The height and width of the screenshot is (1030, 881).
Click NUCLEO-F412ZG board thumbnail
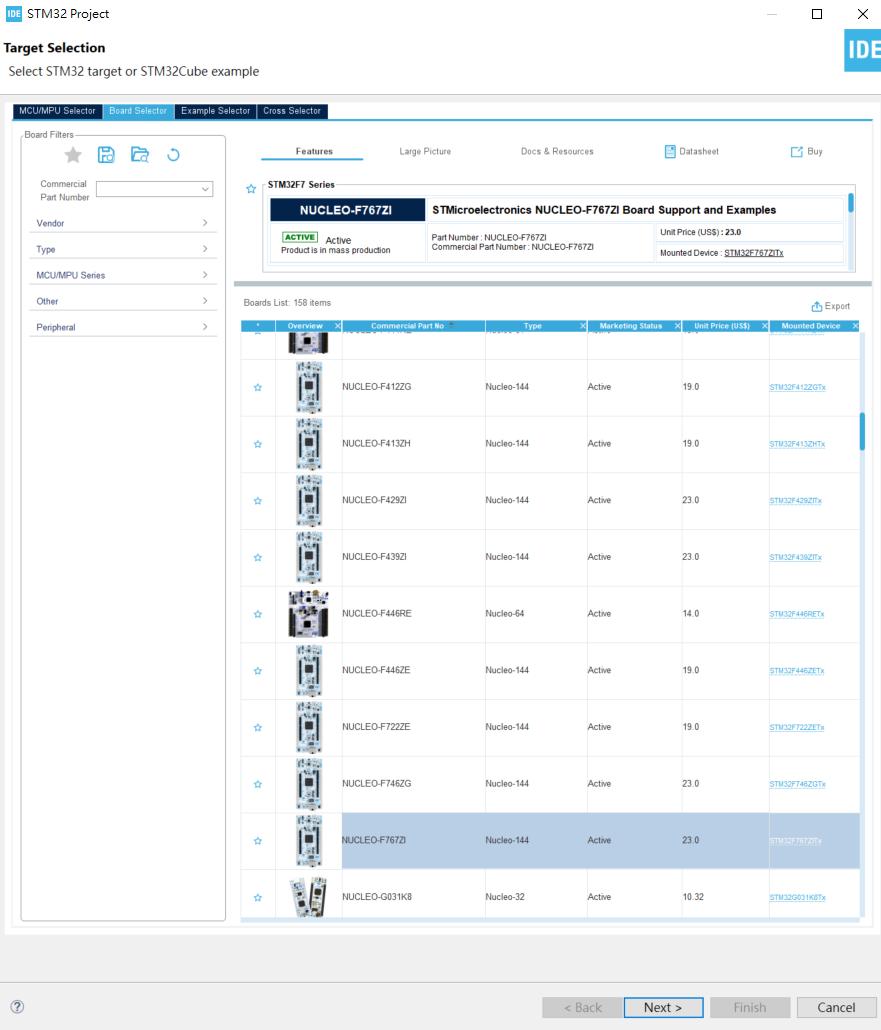309,388
